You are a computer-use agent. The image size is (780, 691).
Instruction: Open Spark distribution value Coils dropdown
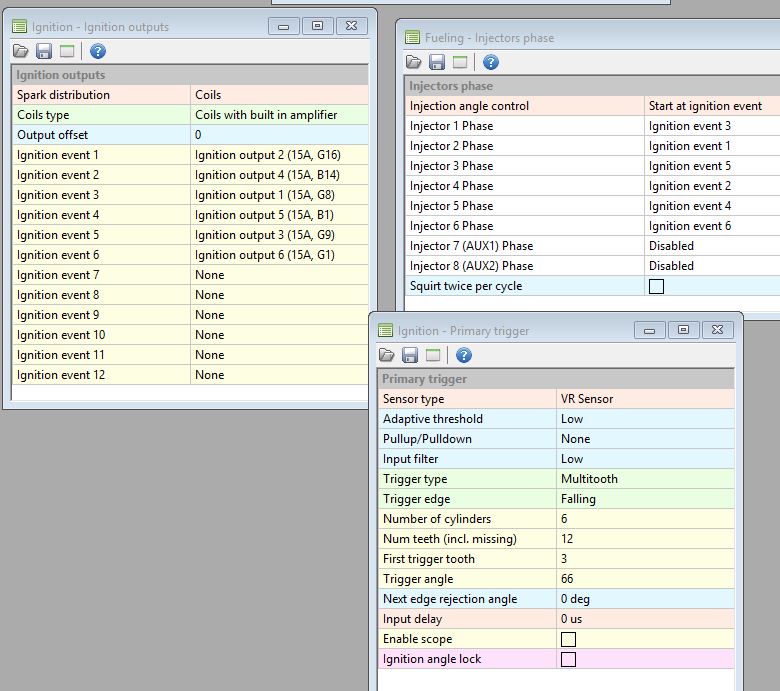pos(279,95)
